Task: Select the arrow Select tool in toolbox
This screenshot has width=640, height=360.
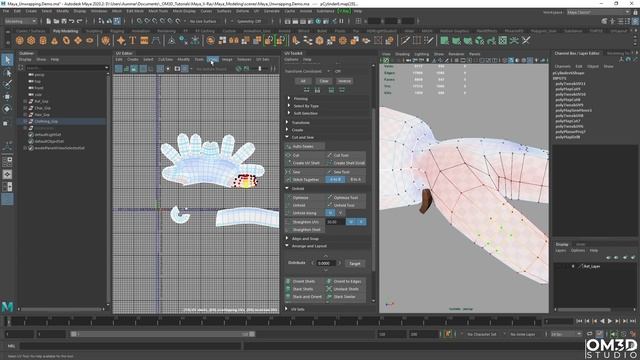Action: point(7,60)
